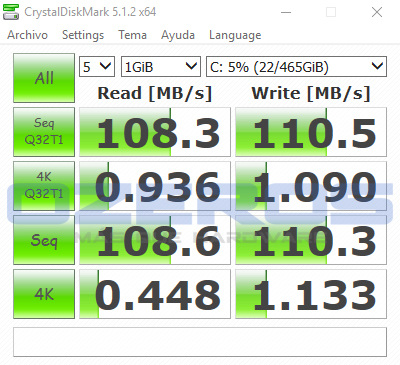Open the Language menu
400x365 pixels.
tap(235, 35)
